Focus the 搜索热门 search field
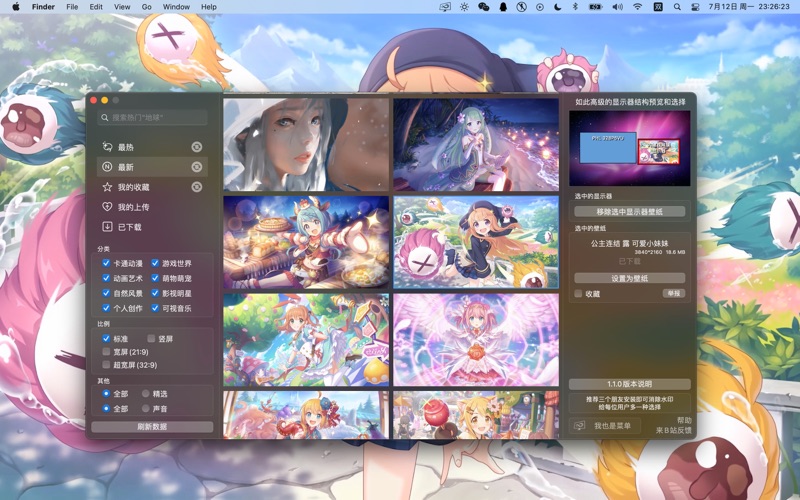 point(152,117)
